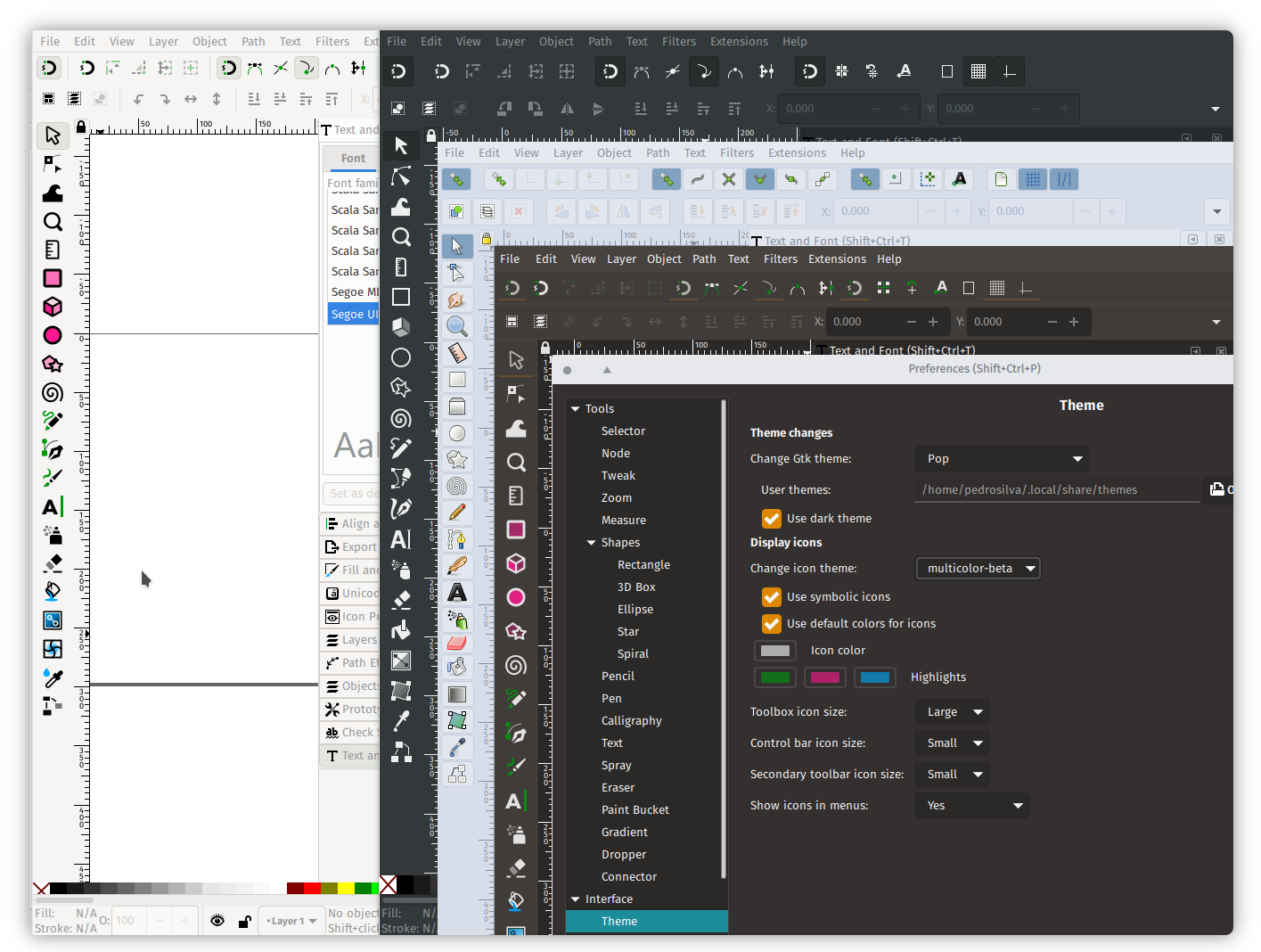Screen dimensions: 1261x952
Task: Click the folder icon beside the user themes path
Action: (x=1217, y=488)
